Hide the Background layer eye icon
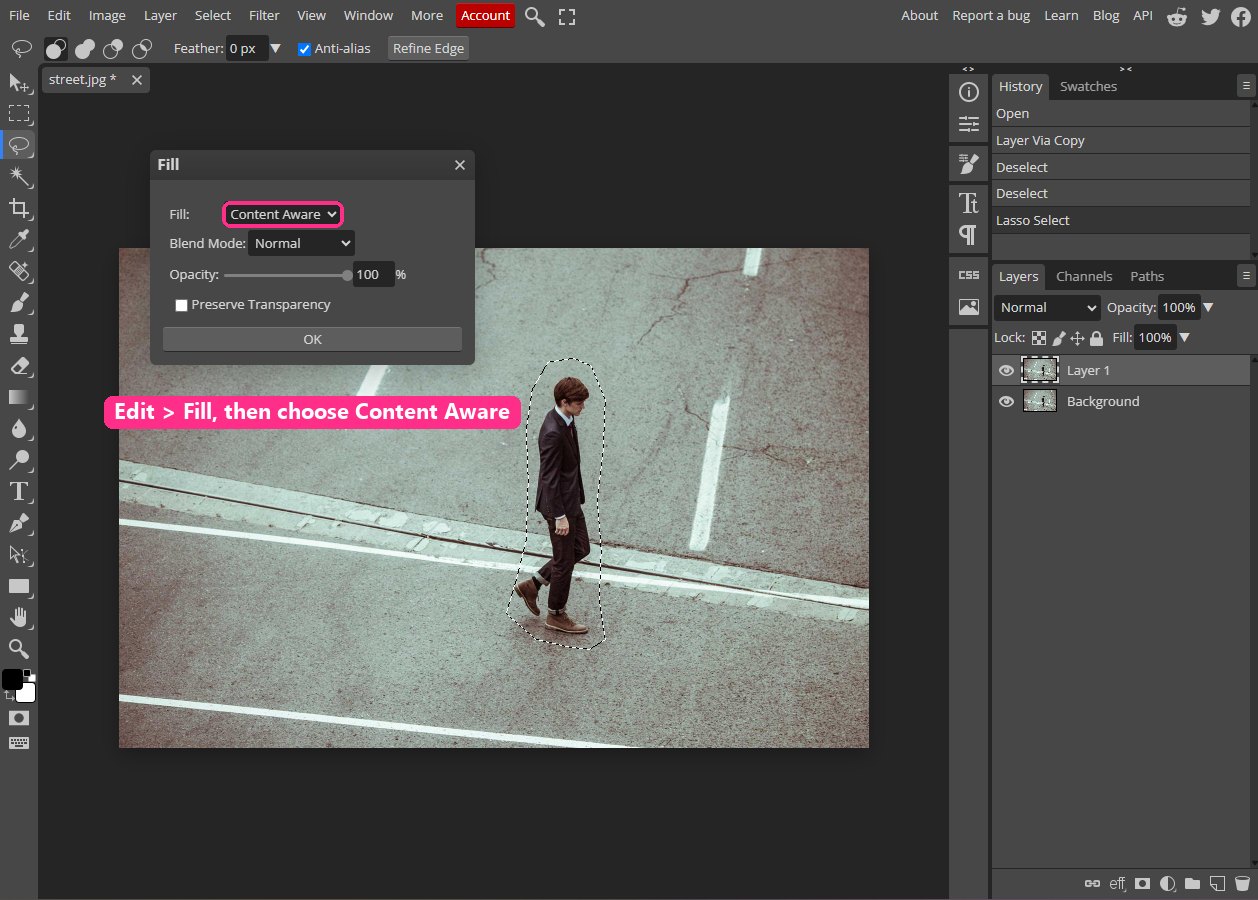 pos(1006,401)
